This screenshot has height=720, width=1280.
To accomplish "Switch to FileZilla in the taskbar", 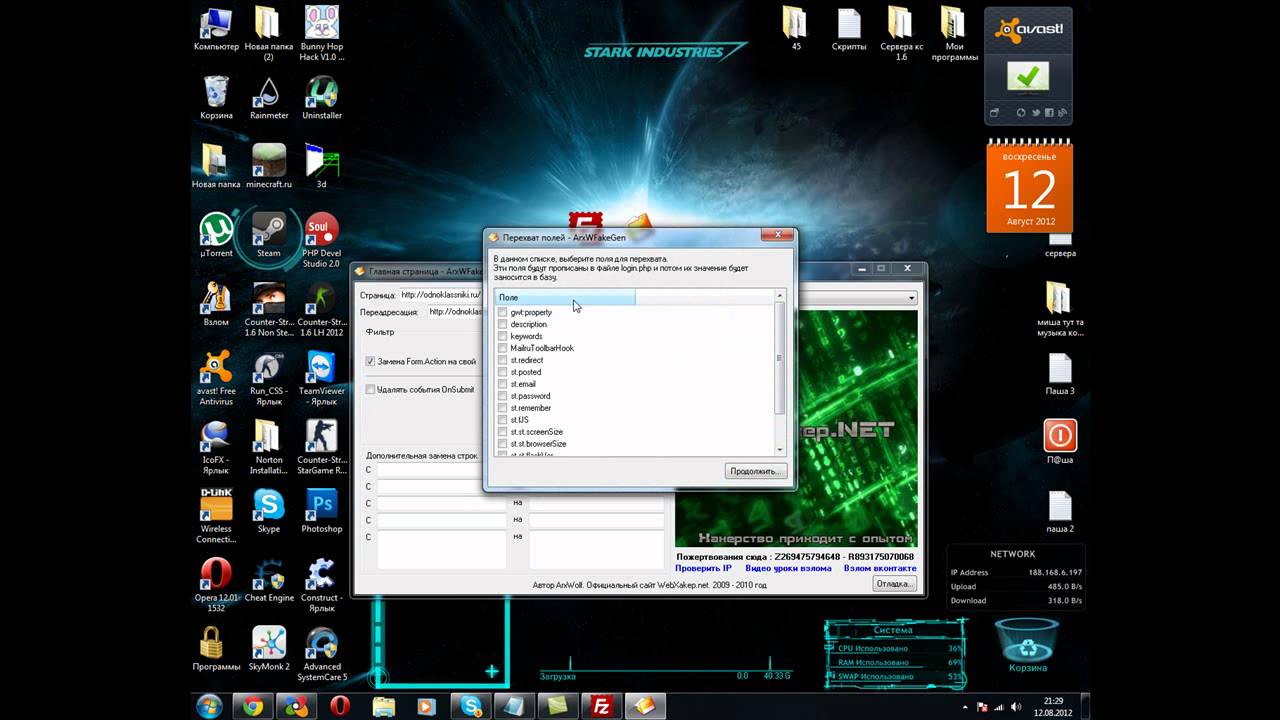I will click(x=602, y=706).
